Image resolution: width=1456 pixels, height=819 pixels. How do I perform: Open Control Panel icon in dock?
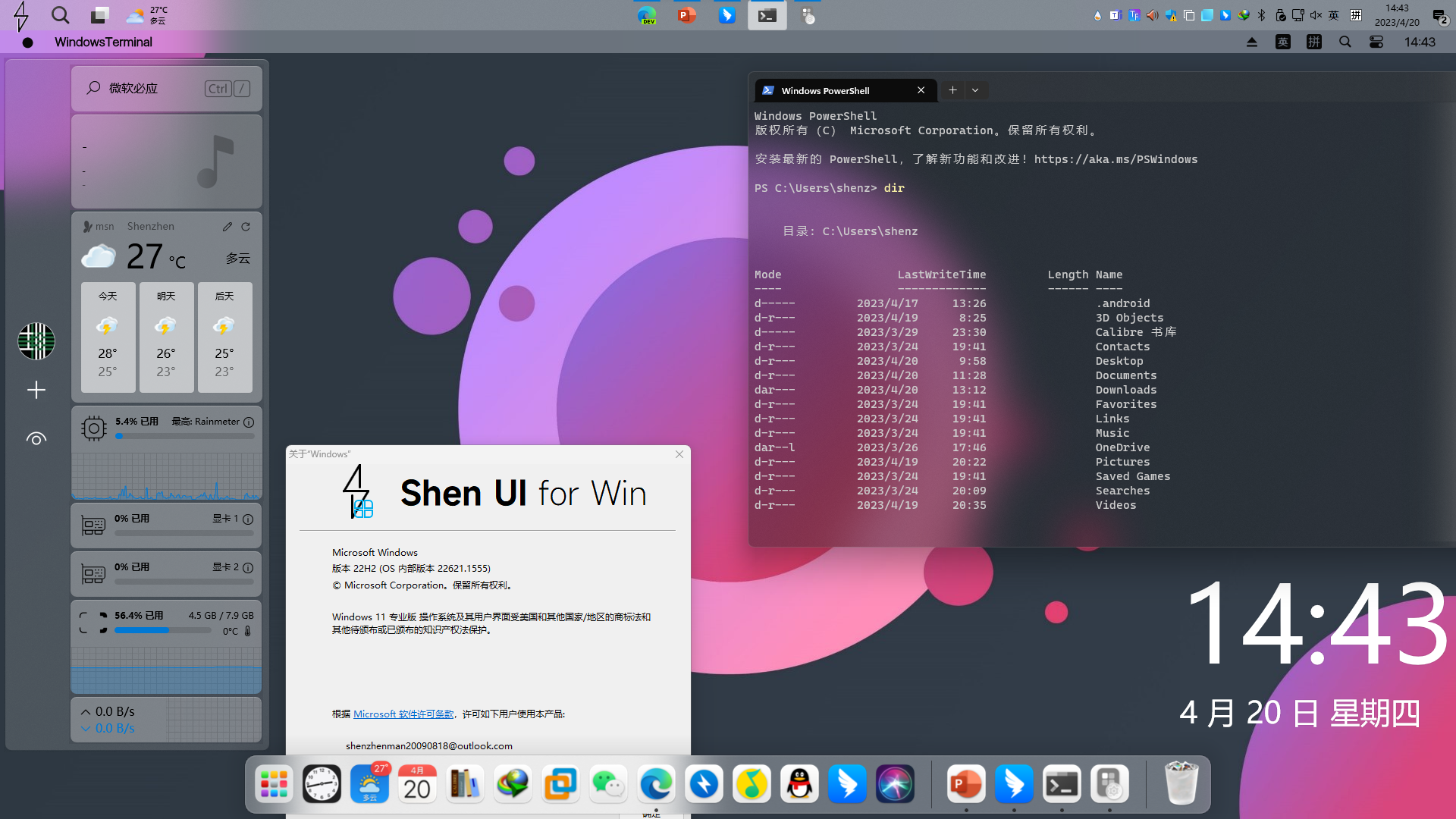pyautogui.click(x=1109, y=784)
